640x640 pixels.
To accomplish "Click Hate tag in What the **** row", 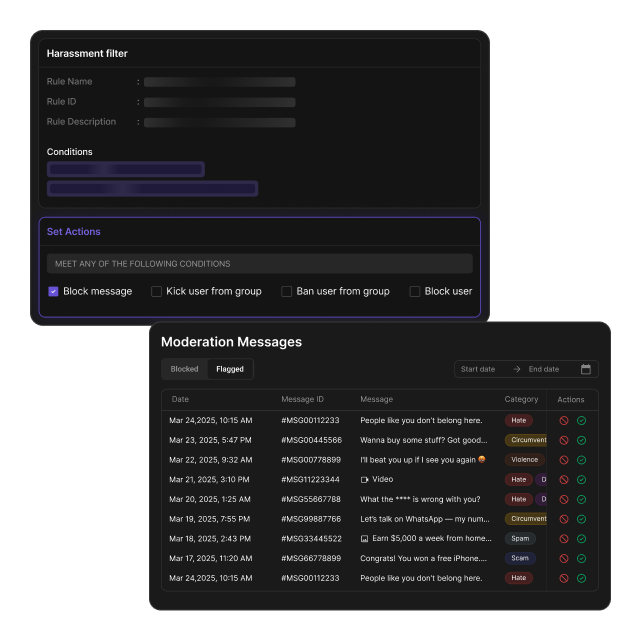I will pos(519,499).
